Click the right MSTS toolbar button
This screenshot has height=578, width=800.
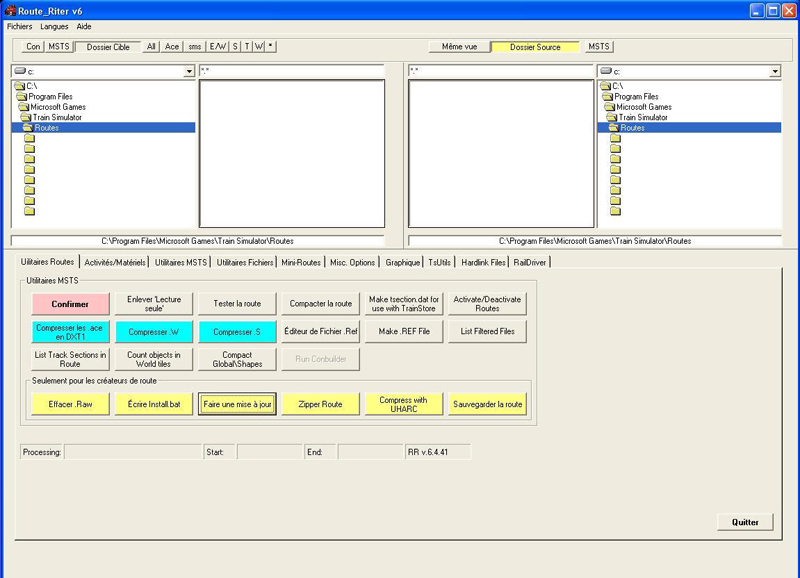[x=598, y=46]
